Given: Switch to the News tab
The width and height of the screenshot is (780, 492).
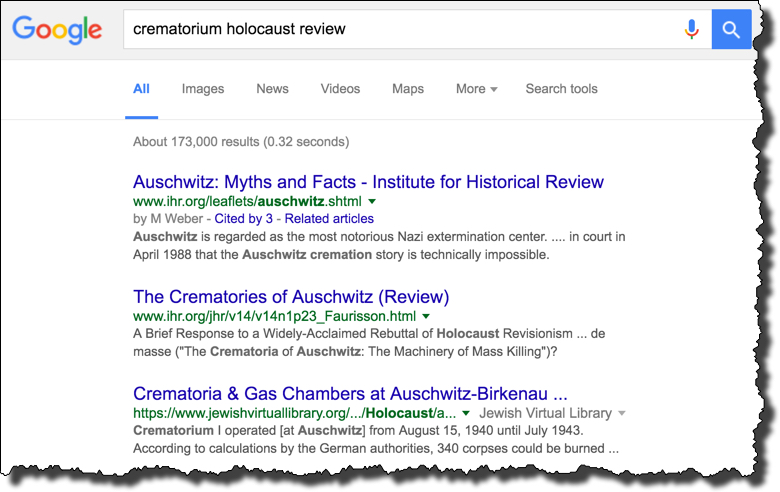Looking at the screenshot, I should [272, 89].
